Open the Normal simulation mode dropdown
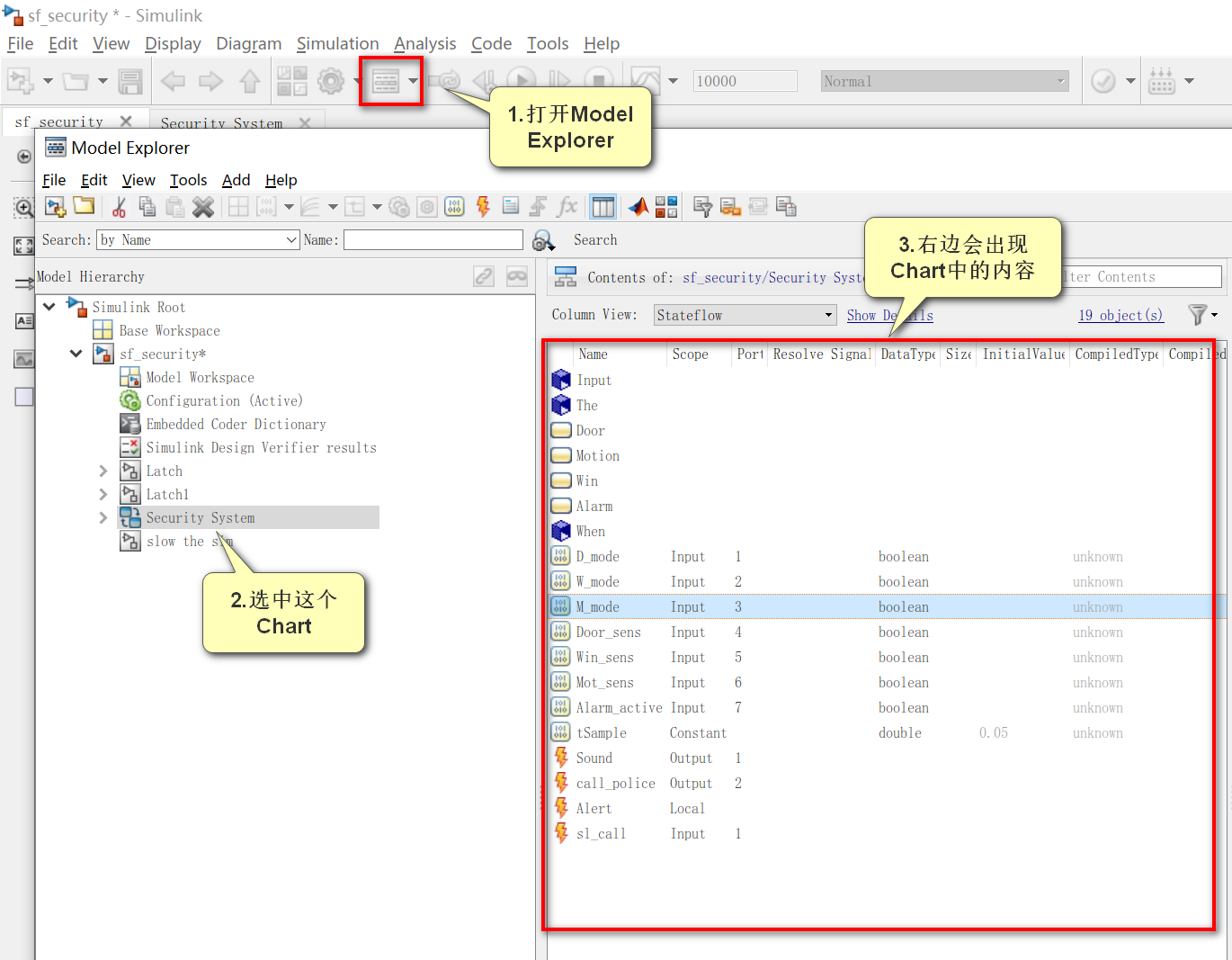The image size is (1232, 960). [944, 81]
